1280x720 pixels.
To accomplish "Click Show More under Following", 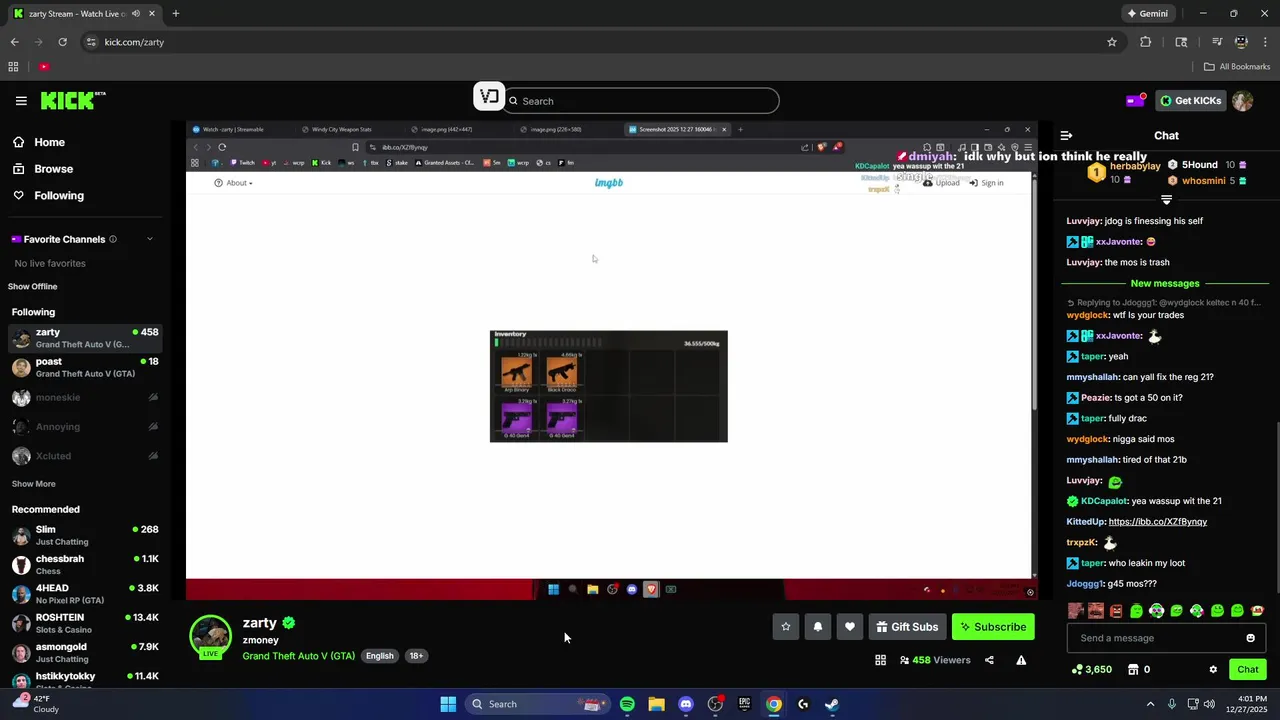I will click(x=33, y=484).
